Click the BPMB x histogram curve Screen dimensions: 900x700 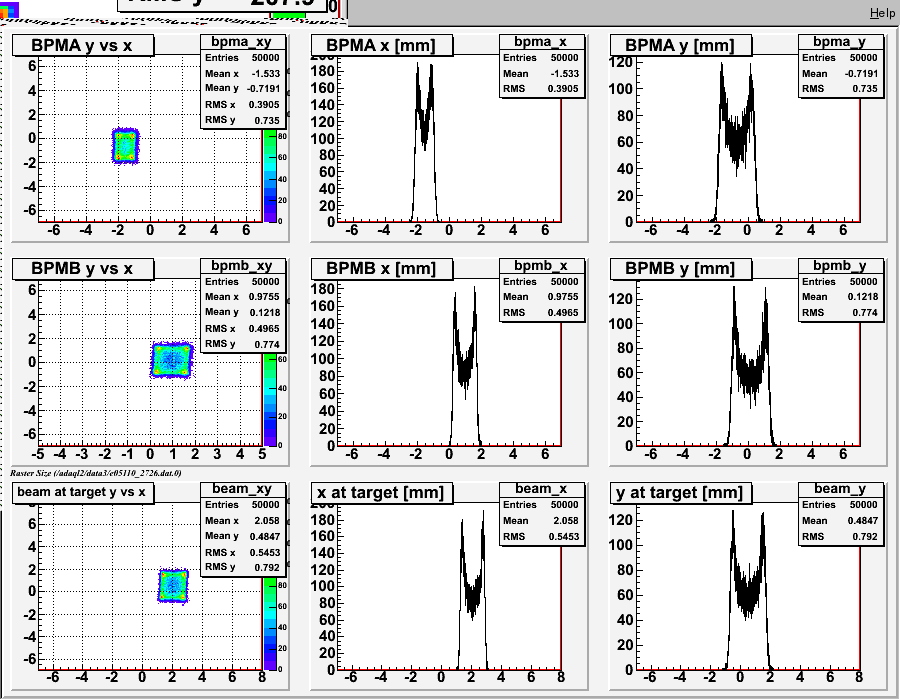[x=465, y=365]
